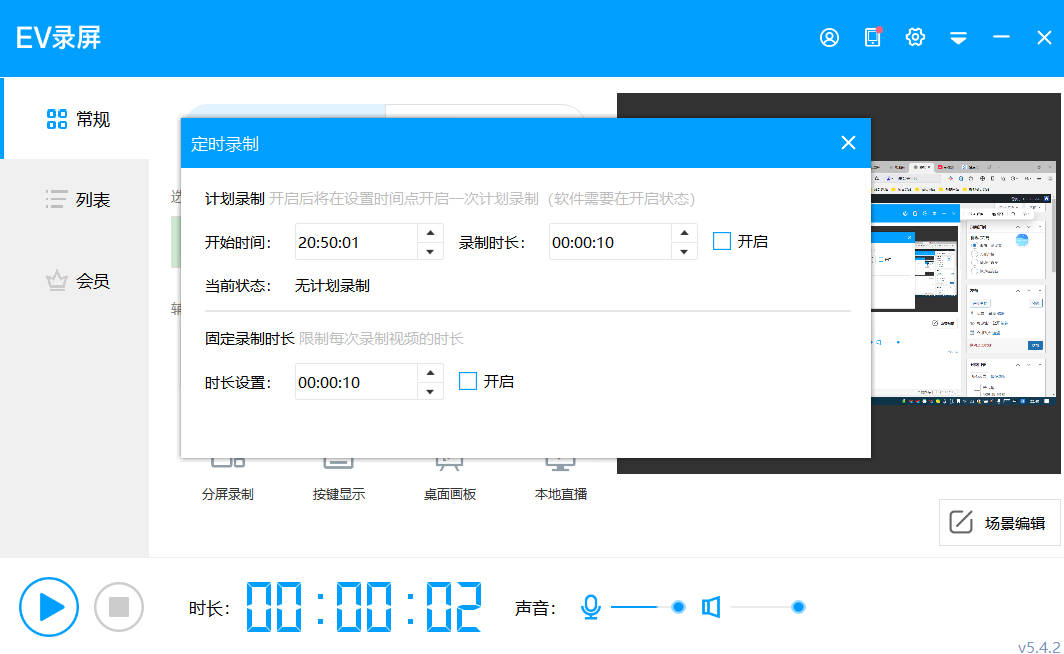Start recording with the play button

[x=49, y=607]
